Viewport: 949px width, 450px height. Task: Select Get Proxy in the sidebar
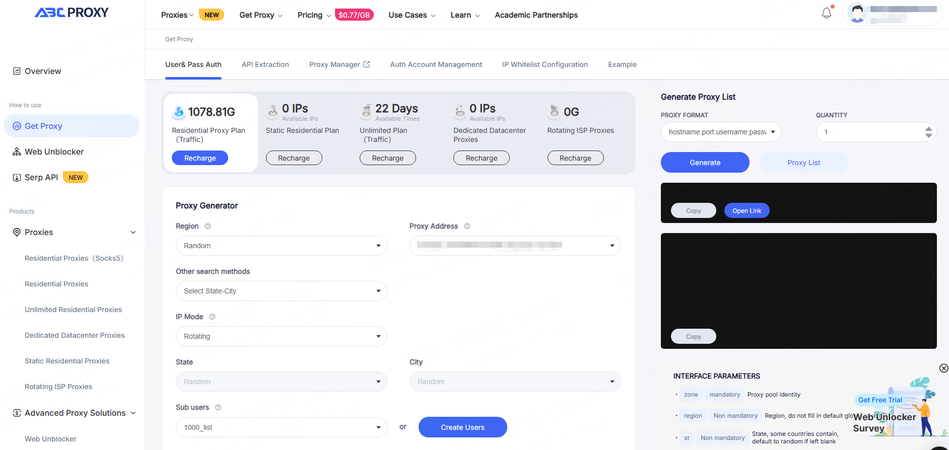point(71,126)
